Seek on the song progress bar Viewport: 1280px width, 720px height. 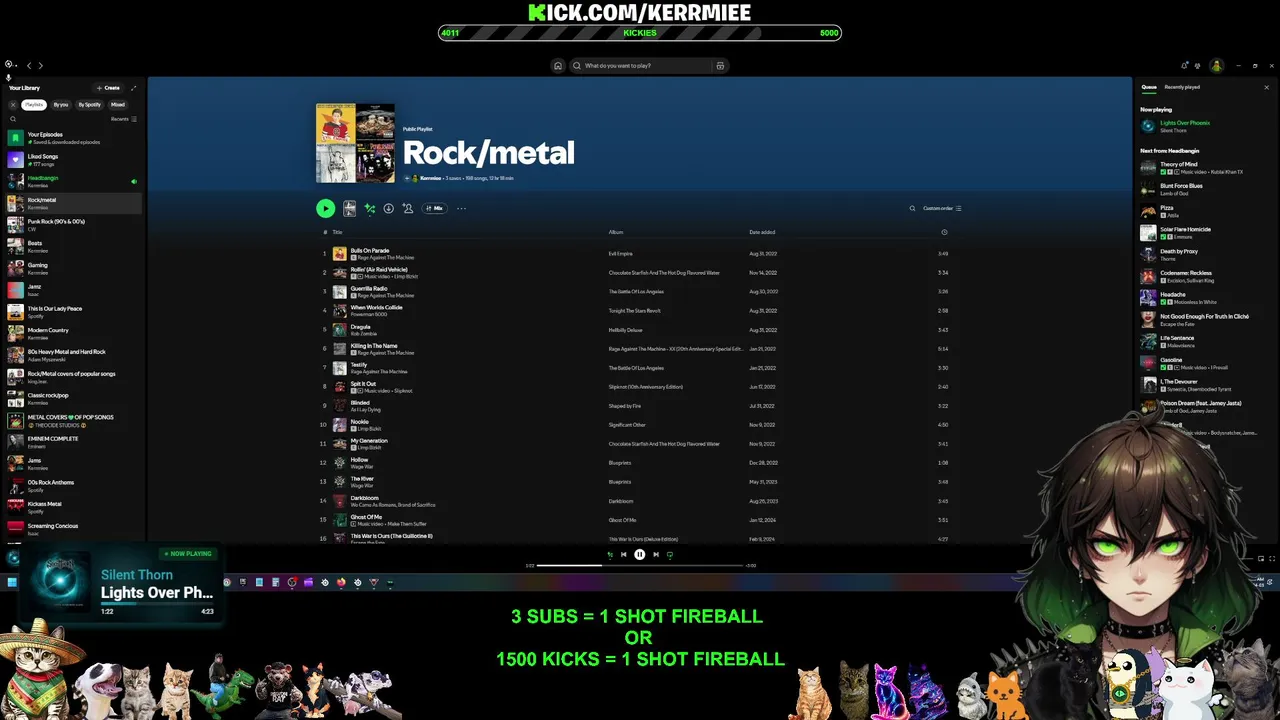coord(640,566)
